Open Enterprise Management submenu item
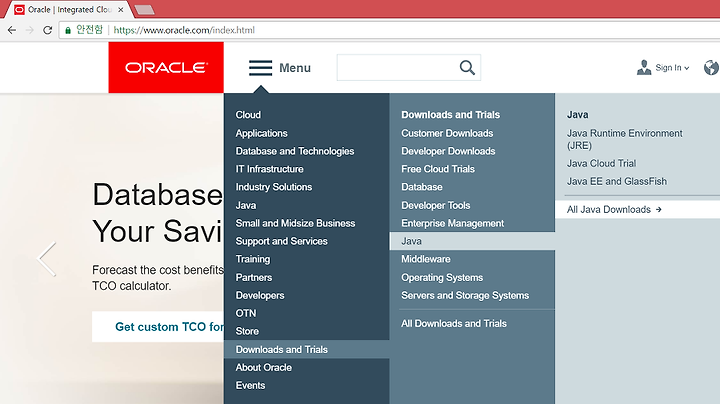The width and height of the screenshot is (720, 404). tap(453, 223)
